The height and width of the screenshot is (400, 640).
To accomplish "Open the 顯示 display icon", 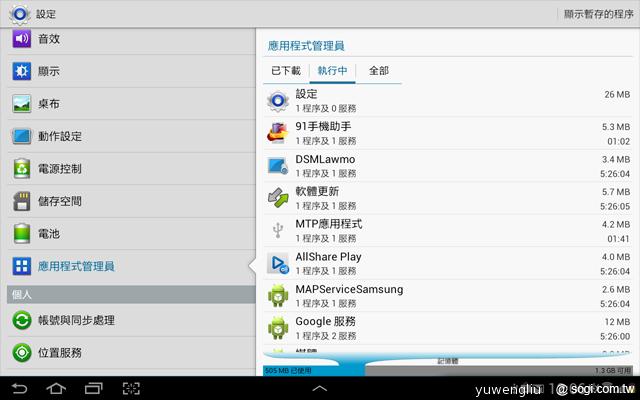I will click(x=22, y=71).
